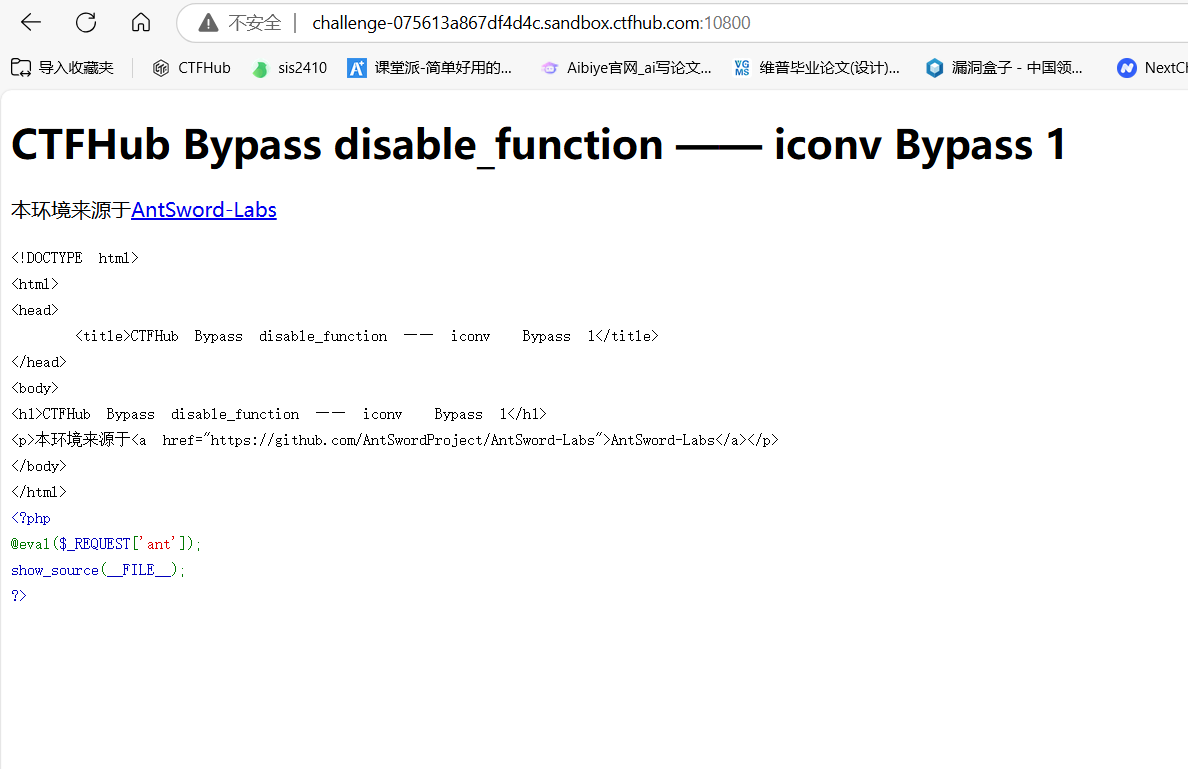The height and width of the screenshot is (769, 1188).
Task: Open the 漏洞盒子 bookmark
Action: [1004, 68]
